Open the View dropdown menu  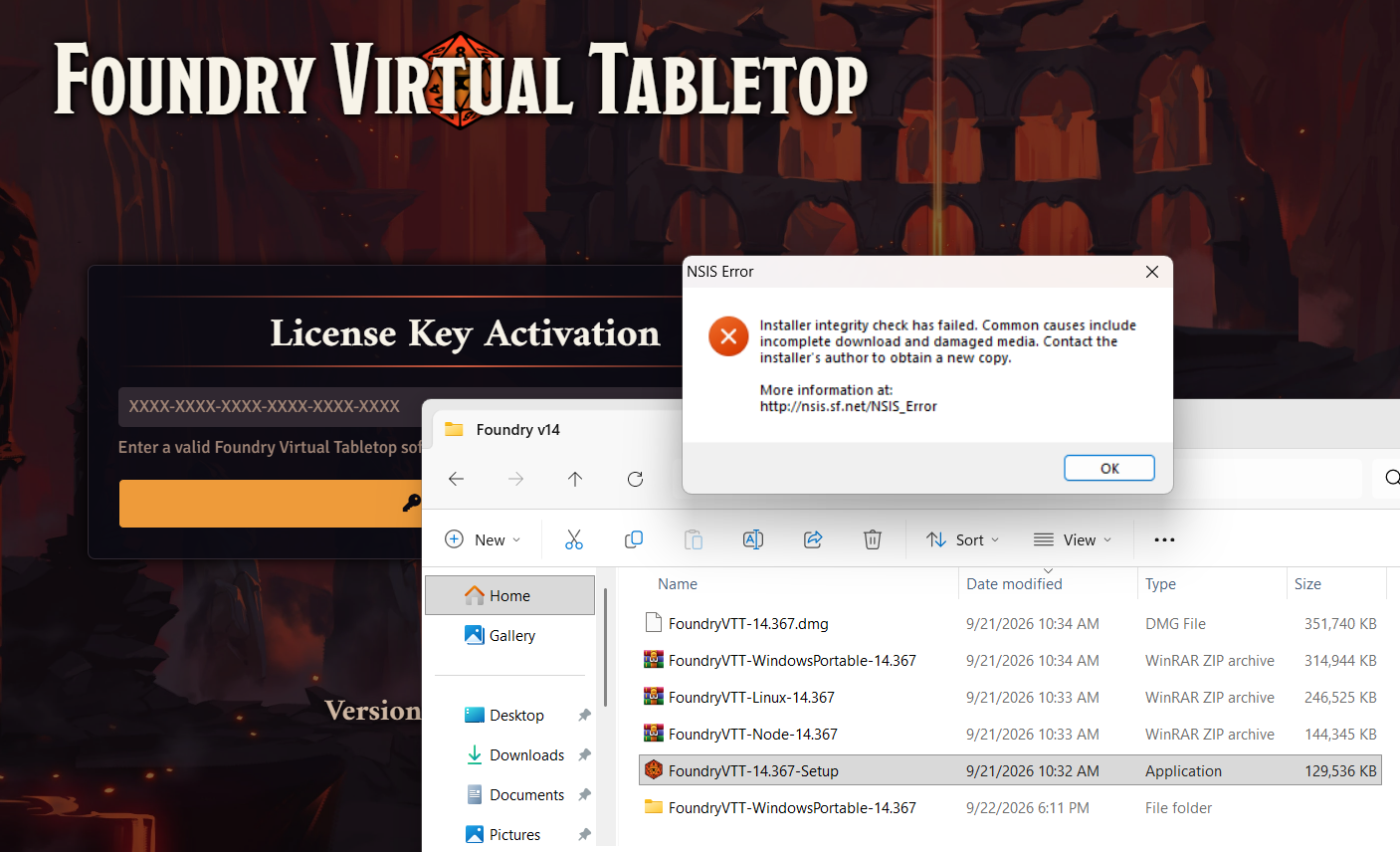(1073, 539)
